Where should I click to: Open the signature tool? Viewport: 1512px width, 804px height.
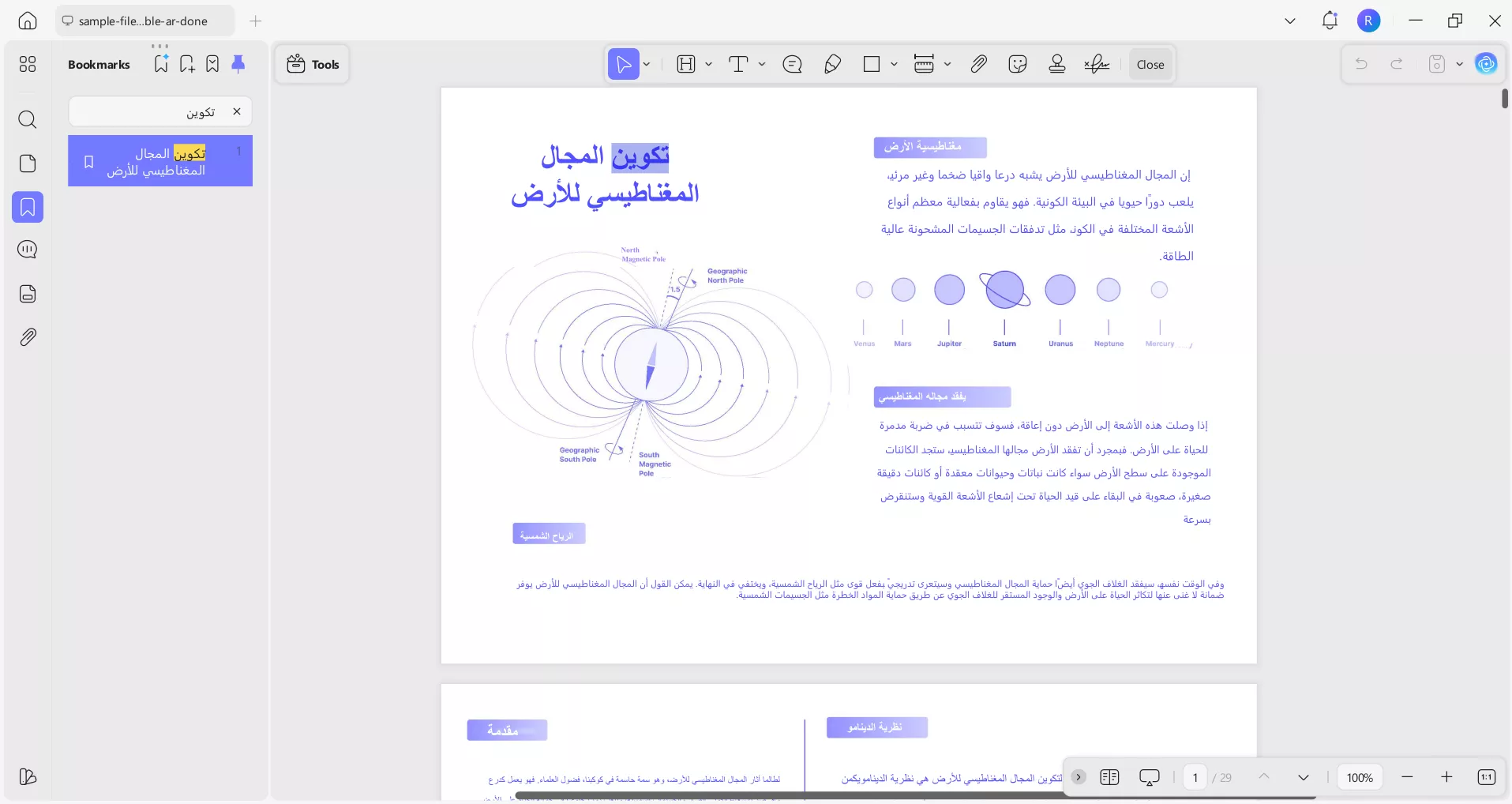click(x=1097, y=64)
